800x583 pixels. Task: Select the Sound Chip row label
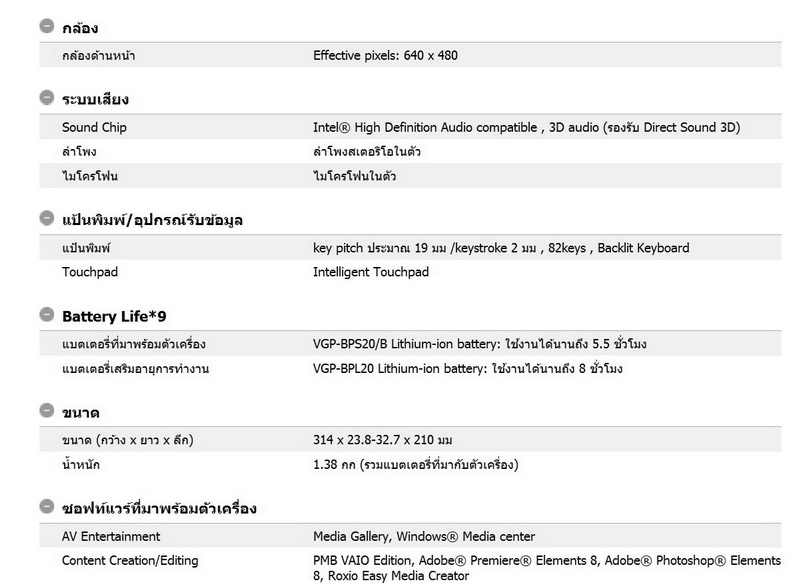click(94, 128)
